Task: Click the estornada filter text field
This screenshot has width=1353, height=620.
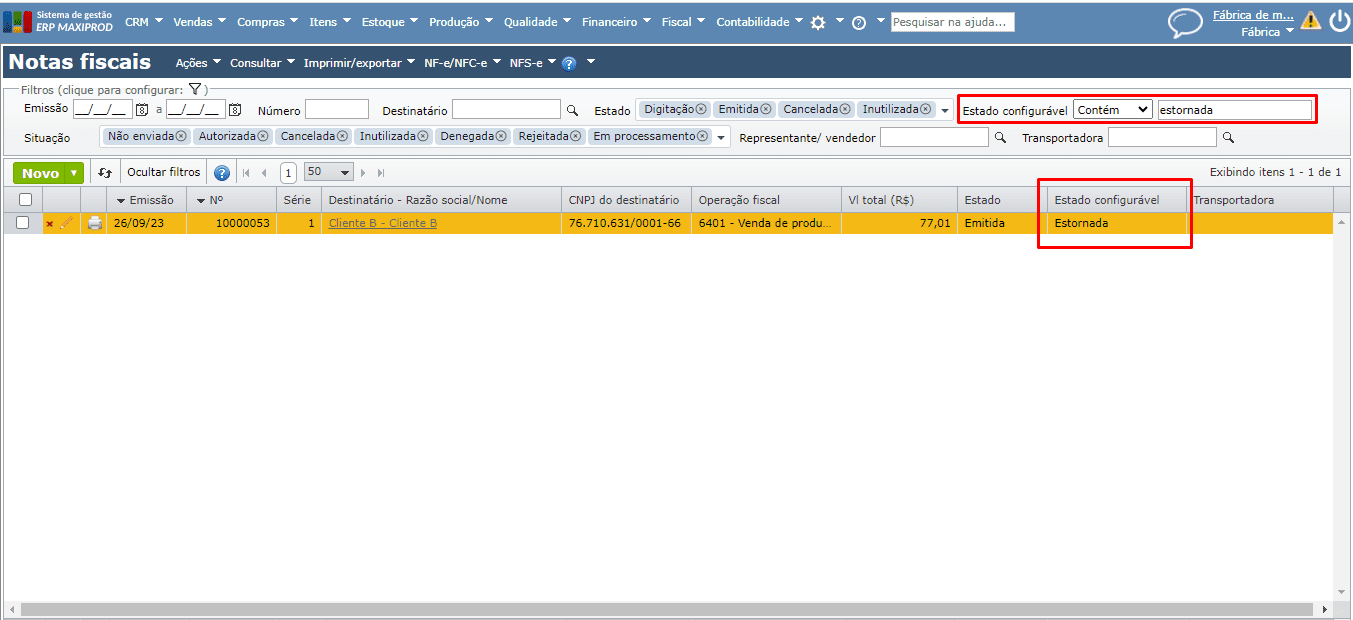Action: click(x=1235, y=110)
